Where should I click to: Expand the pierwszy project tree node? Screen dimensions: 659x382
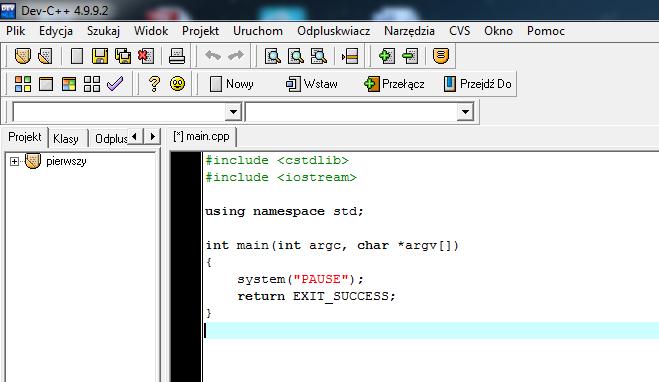[14, 161]
